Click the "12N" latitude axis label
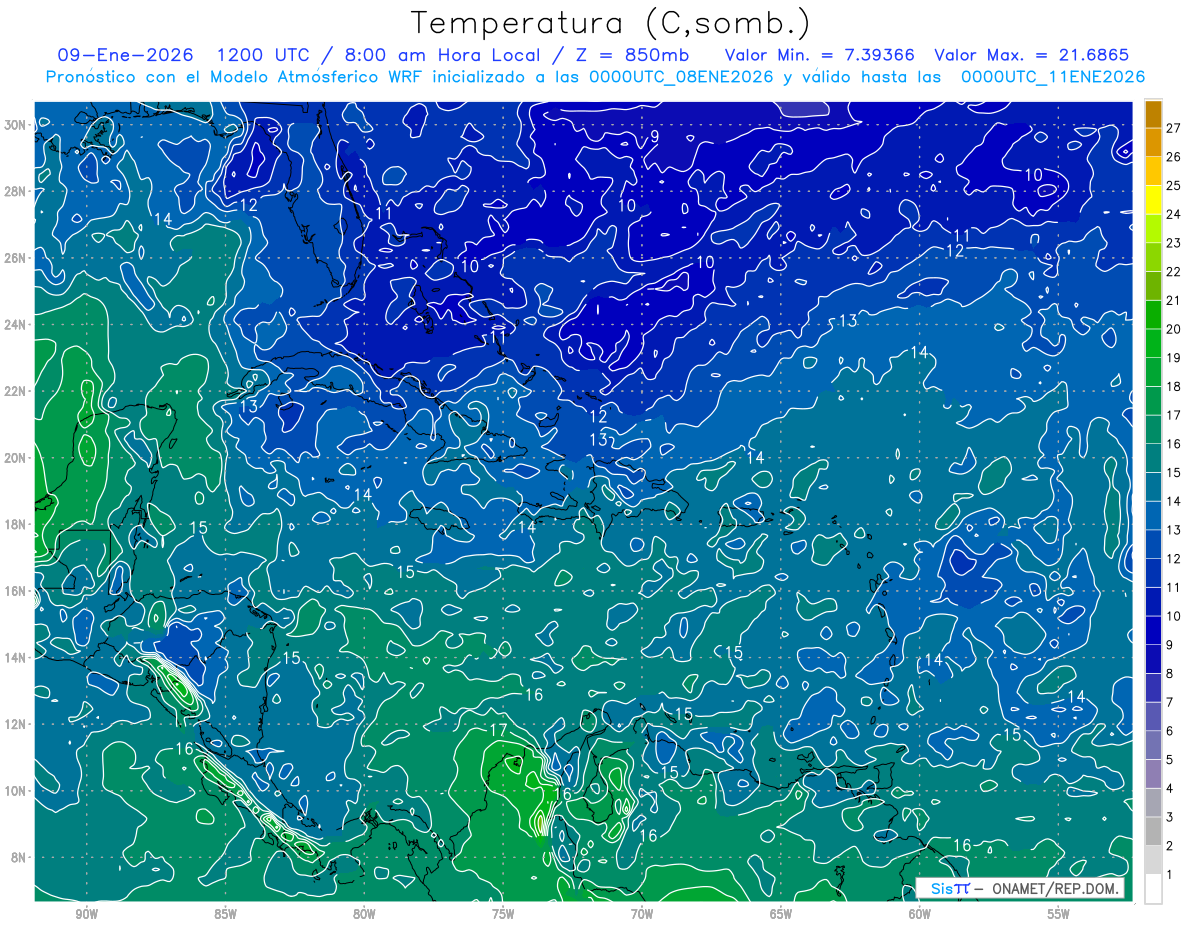This screenshot has height=927, width=1200. tap(14, 724)
